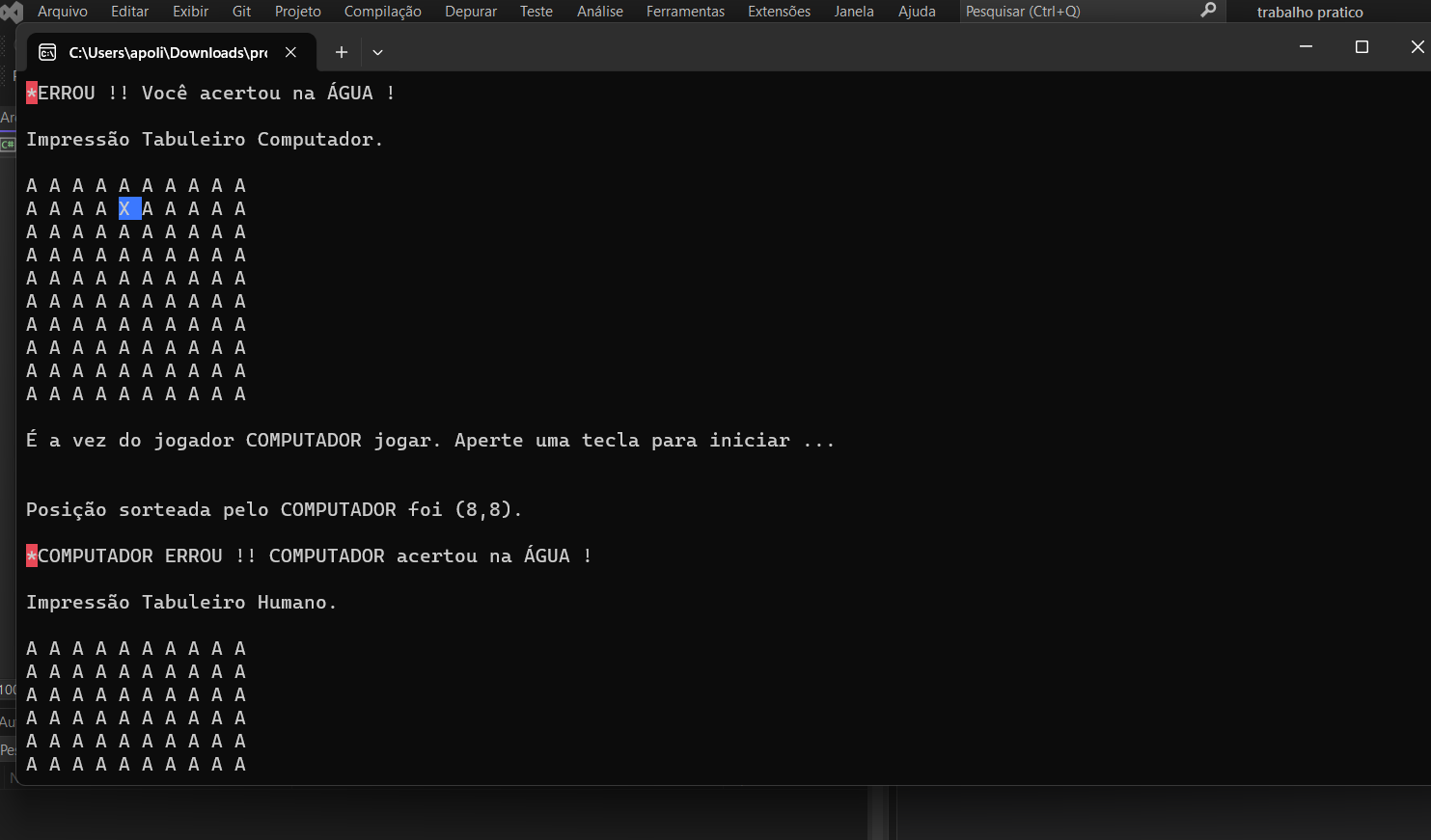Minimize the terminal window
1431x840 pixels.
[x=1306, y=47]
